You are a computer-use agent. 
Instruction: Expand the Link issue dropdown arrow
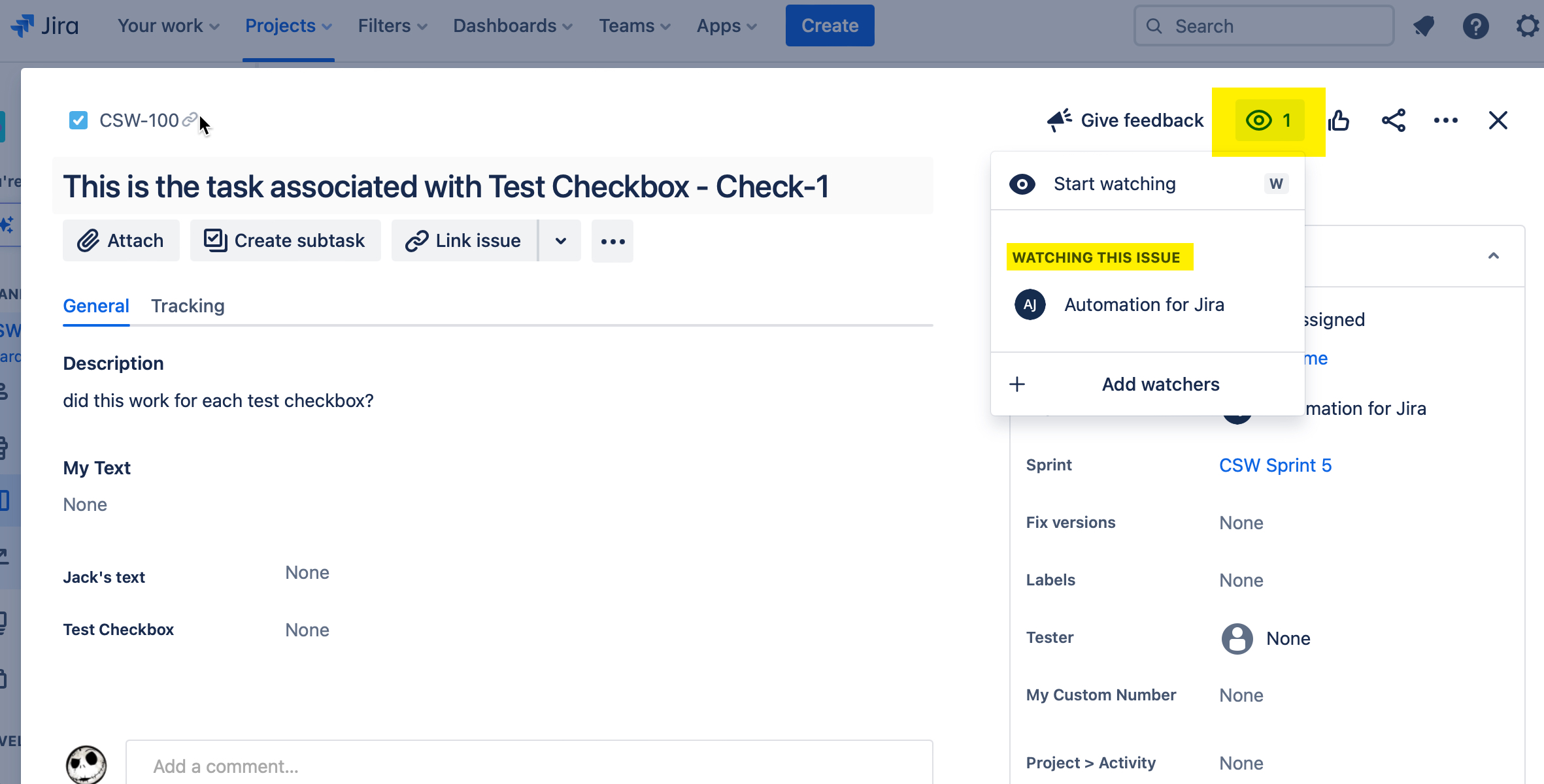click(560, 241)
